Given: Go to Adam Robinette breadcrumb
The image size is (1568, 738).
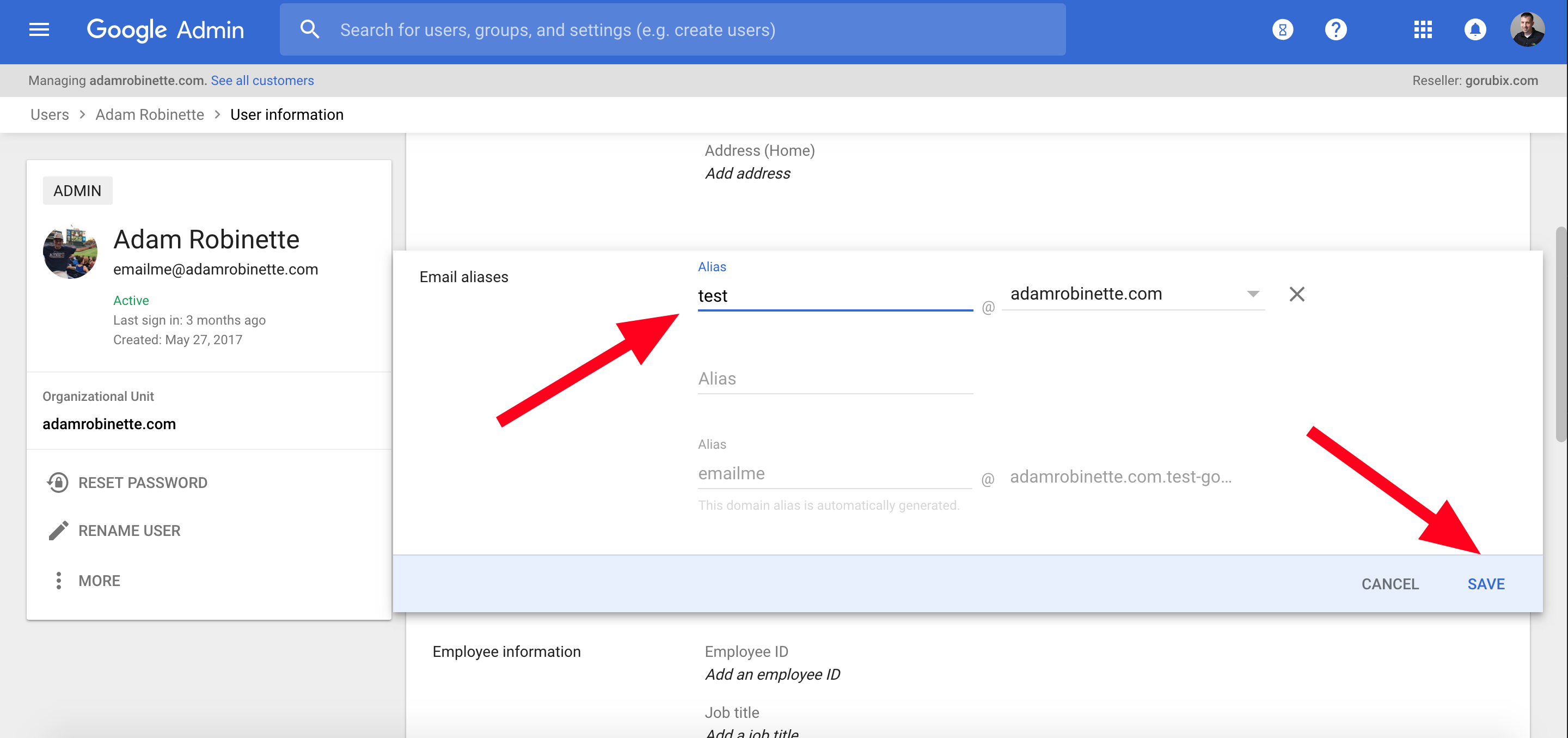Looking at the screenshot, I should [x=149, y=114].
